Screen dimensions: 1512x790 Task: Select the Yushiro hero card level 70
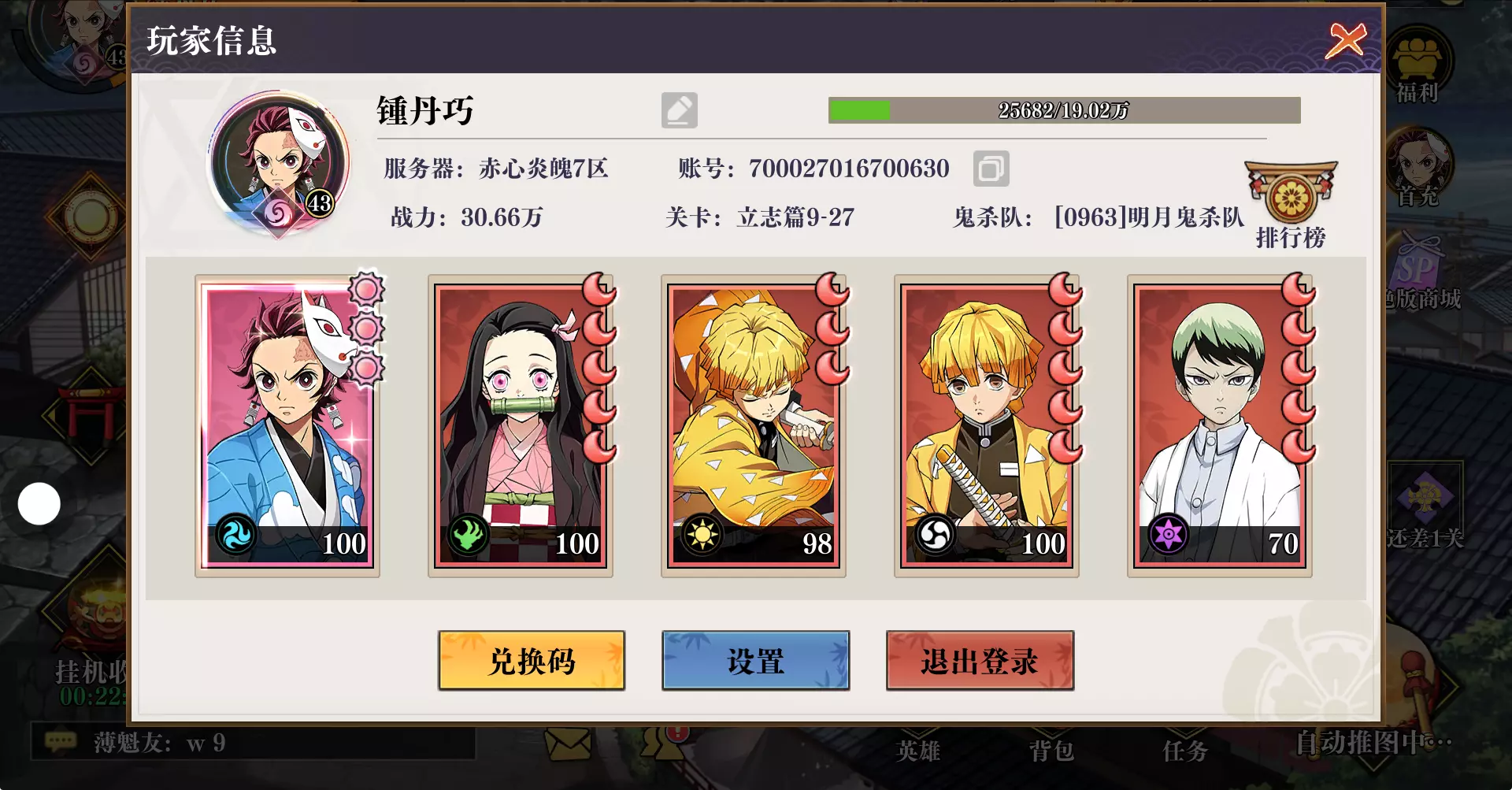tap(1220, 425)
